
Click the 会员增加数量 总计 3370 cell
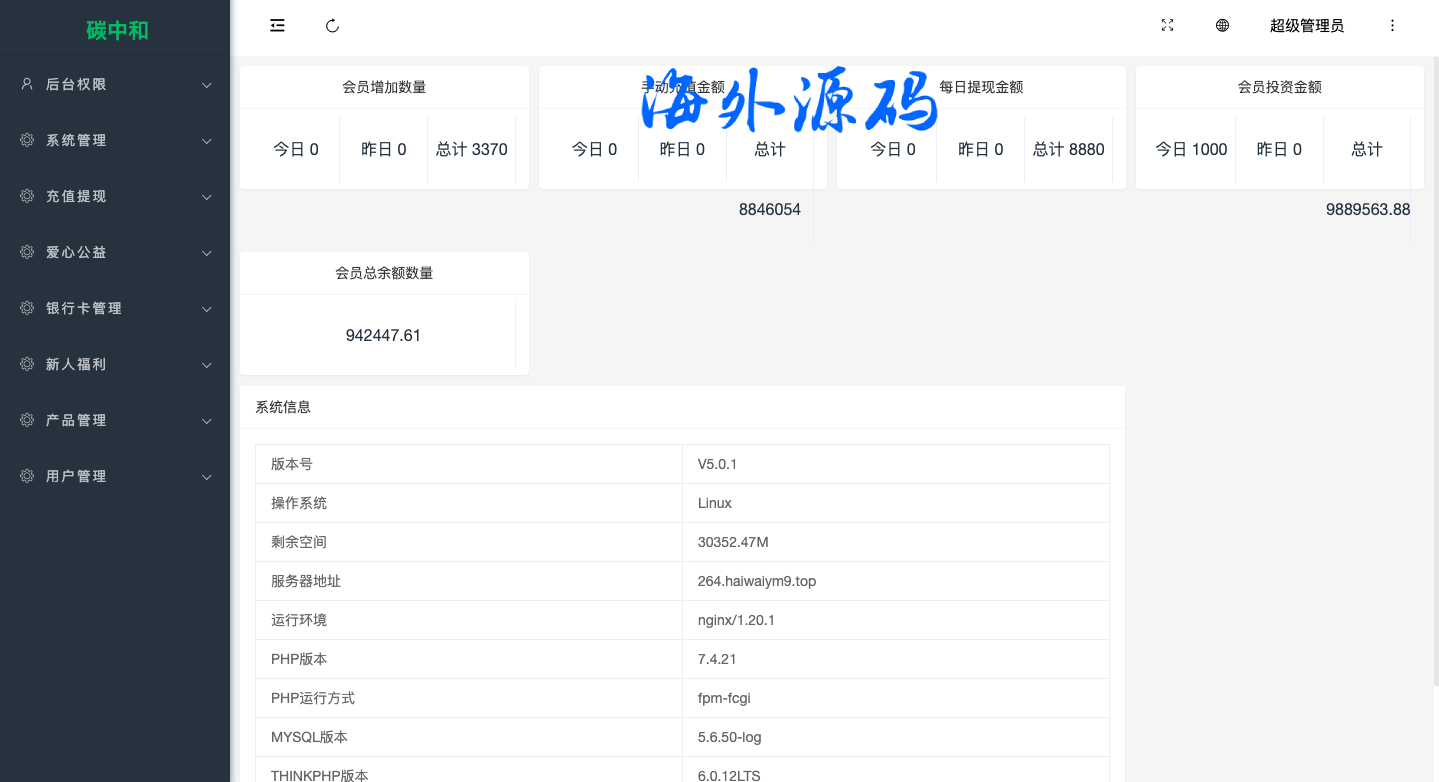click(471, 150)
